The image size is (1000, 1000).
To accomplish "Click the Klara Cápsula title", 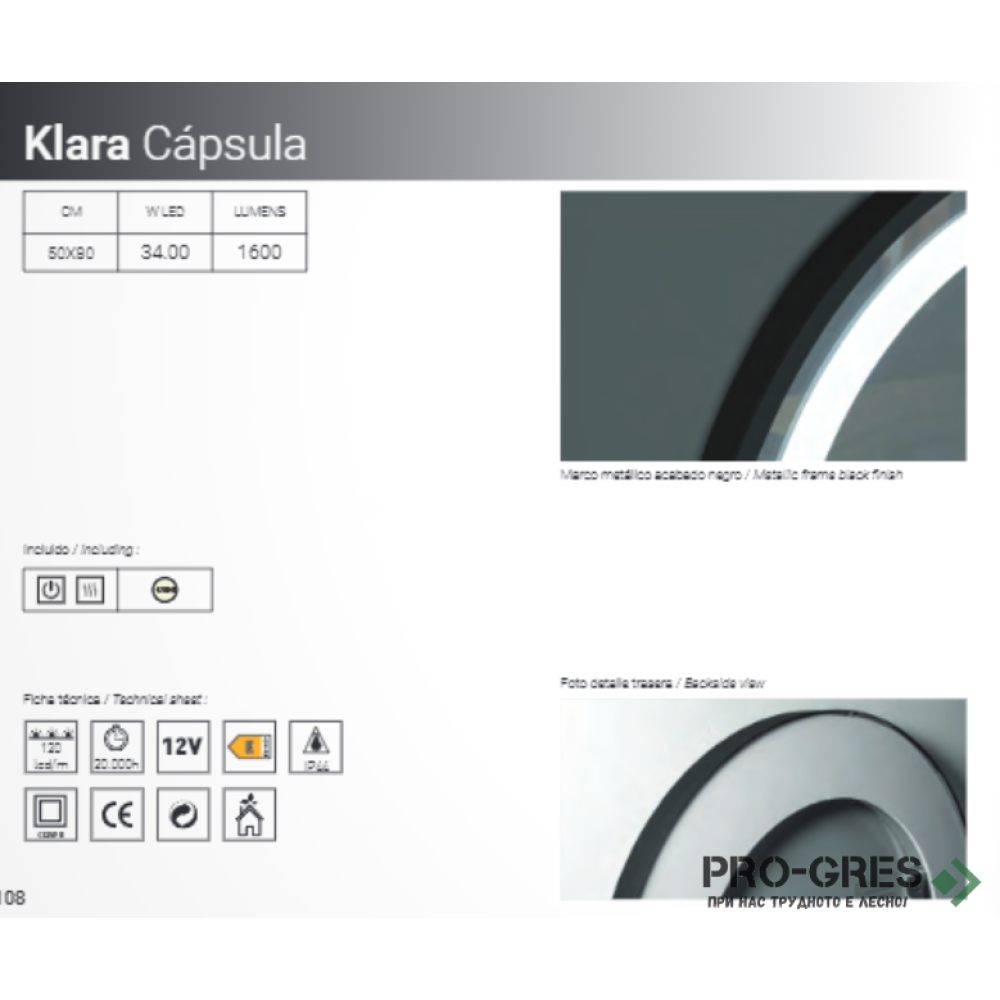I will click(x=165, y=144).
